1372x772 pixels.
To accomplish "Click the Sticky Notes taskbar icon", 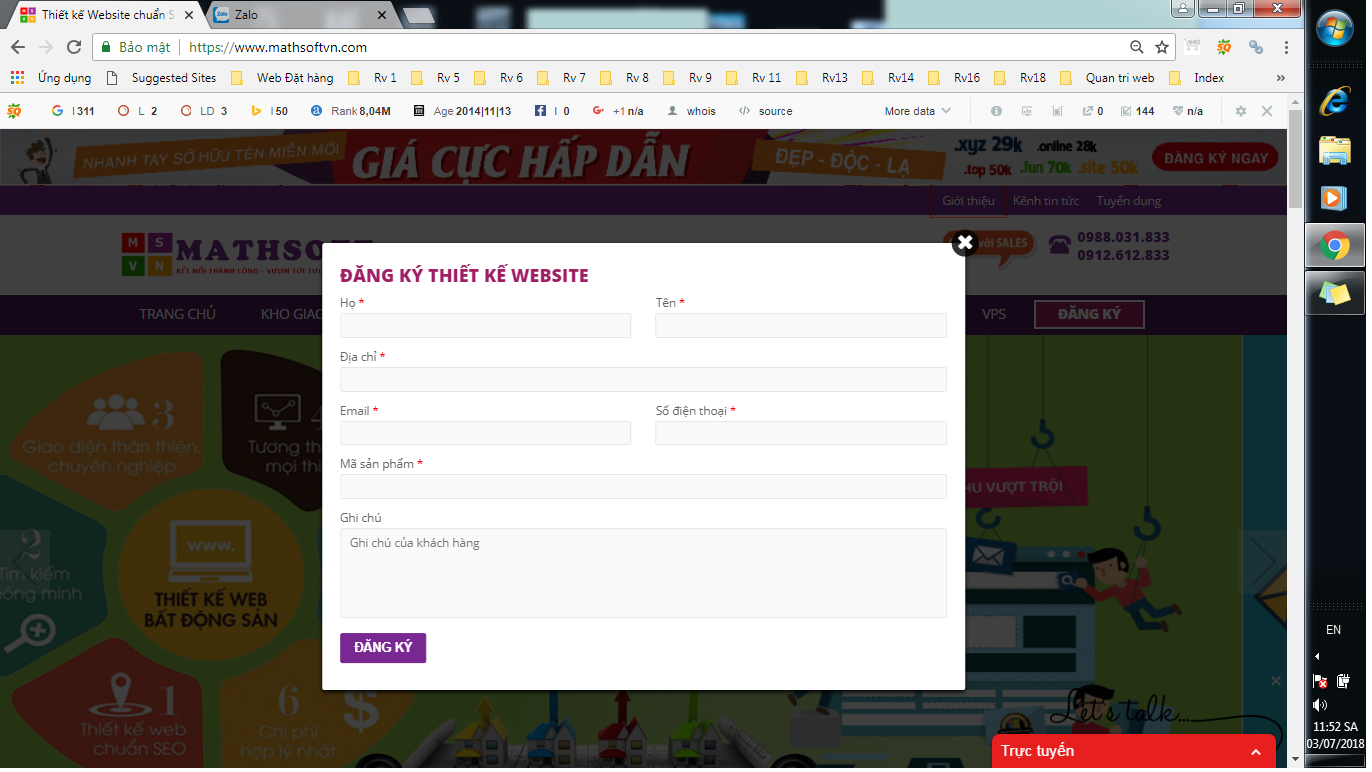I will (1335, 293).
